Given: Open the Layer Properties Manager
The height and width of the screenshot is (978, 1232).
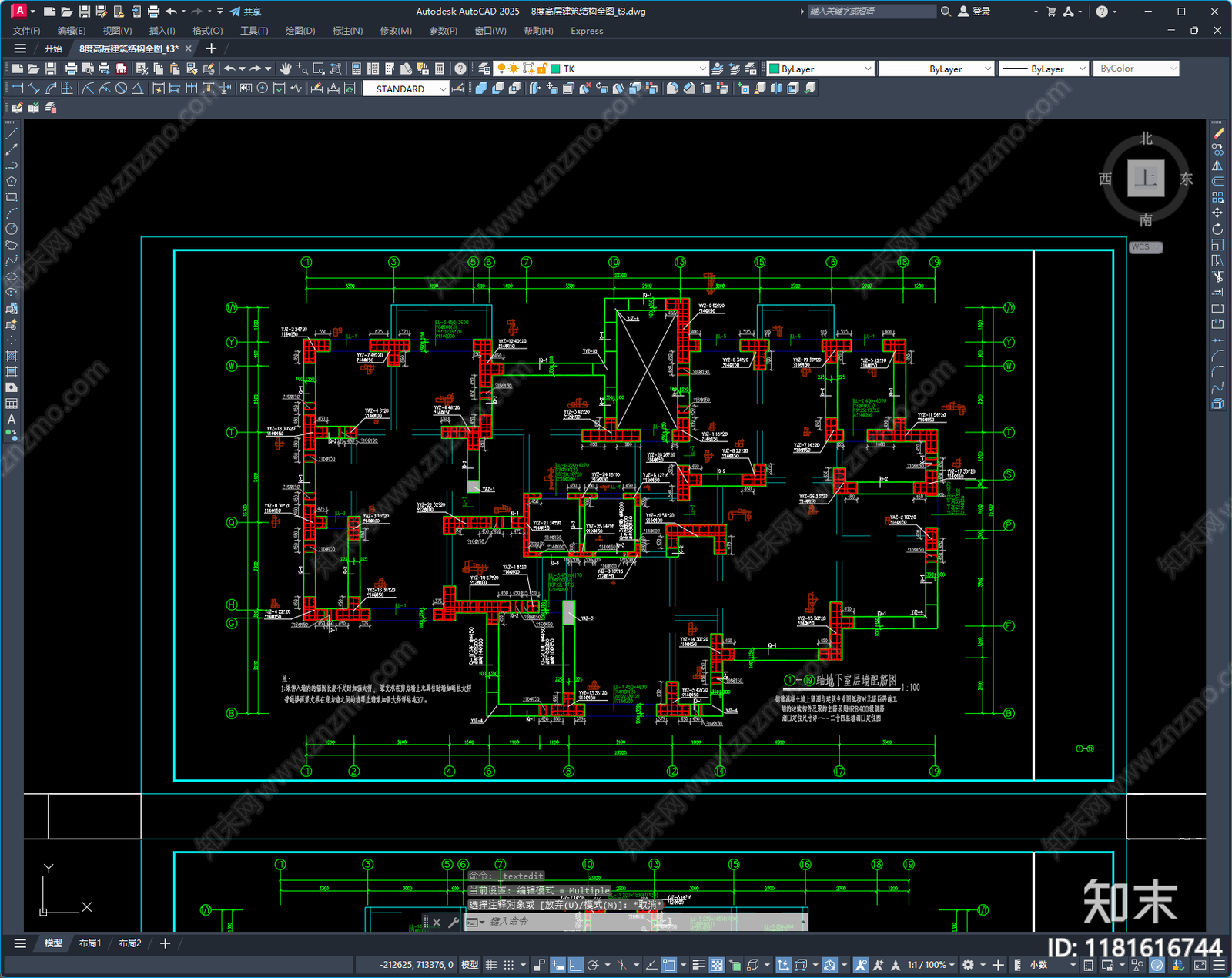Looking at the screenshot, I should click(484, 69).
